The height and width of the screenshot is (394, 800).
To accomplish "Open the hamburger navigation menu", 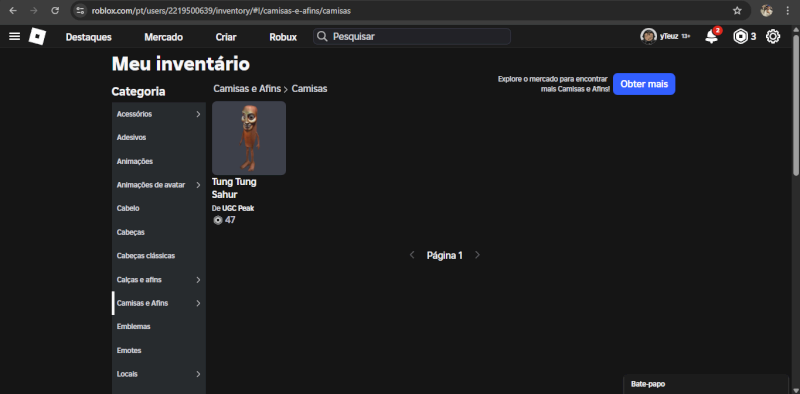I will 15,36.
